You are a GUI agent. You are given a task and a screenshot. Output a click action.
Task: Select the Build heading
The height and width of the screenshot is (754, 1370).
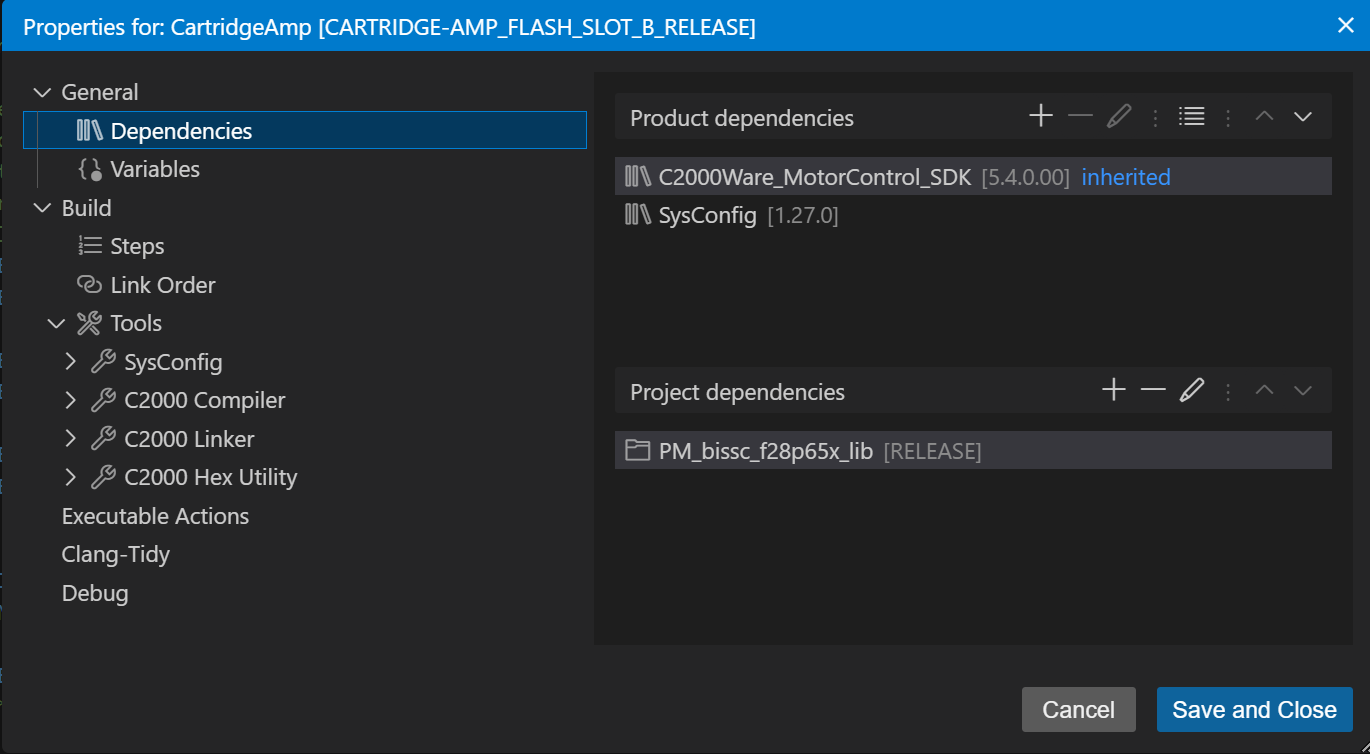coord(86,208)
